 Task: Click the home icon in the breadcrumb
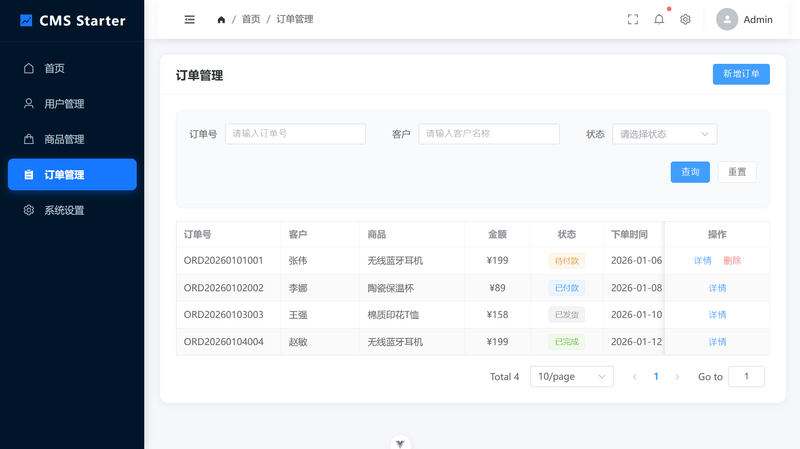221,19
